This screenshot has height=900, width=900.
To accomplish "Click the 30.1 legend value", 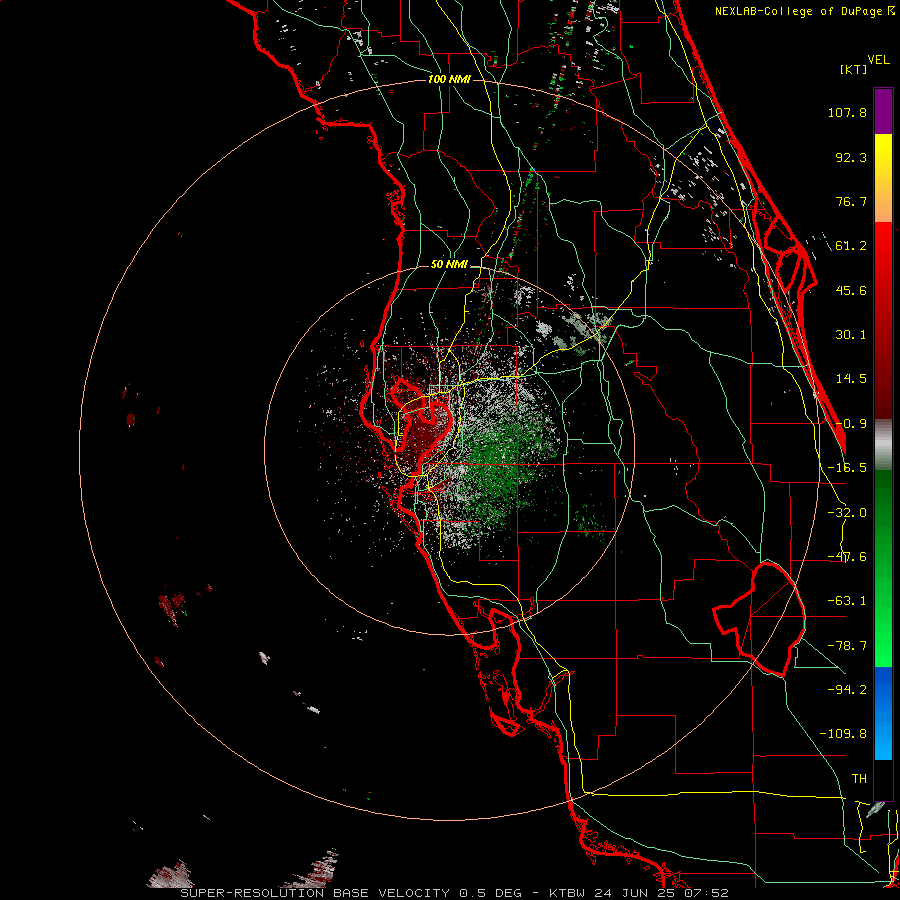I will (x=851, y=335).
